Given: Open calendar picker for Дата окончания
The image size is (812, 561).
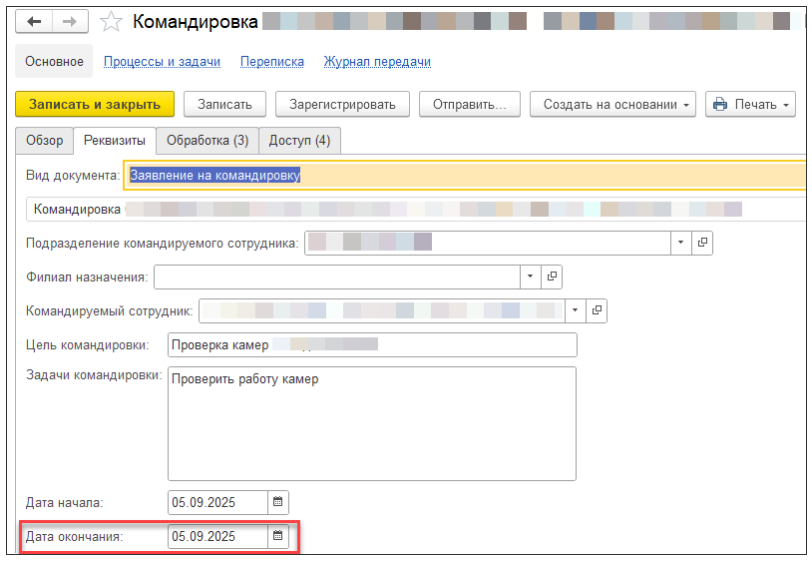Looking at the screenshot, I should [278, 536].
